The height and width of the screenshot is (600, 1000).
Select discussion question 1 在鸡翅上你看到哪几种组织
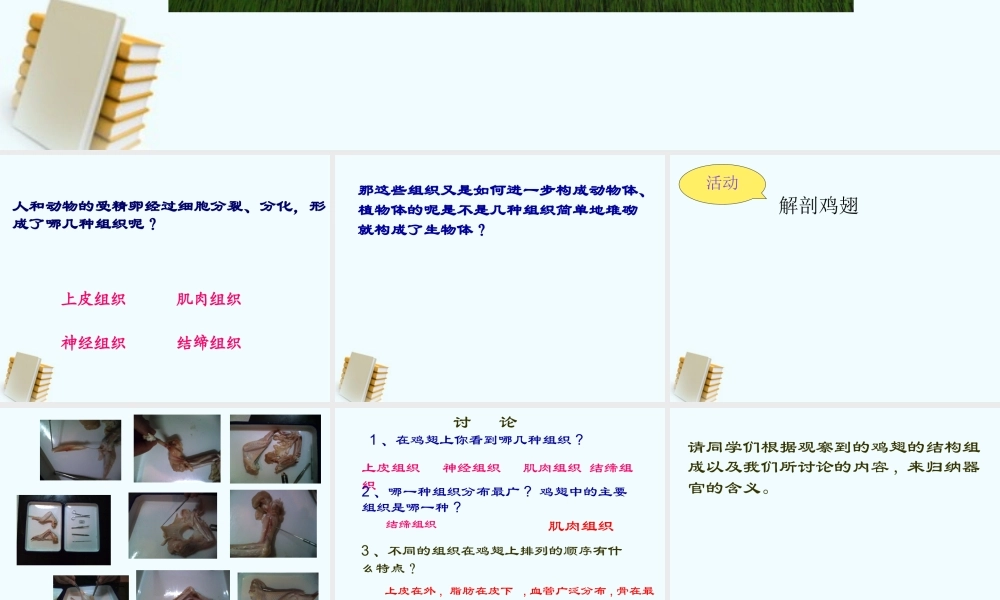[x=476, y=439]
